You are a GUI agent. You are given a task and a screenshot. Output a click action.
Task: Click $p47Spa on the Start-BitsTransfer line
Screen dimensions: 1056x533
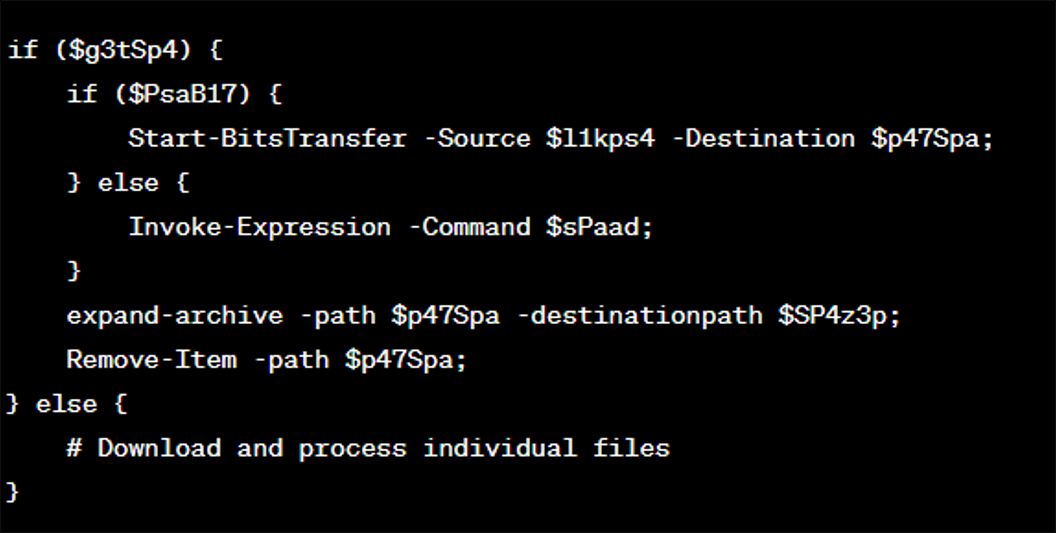pyautogui.click(x=925, y=138)
